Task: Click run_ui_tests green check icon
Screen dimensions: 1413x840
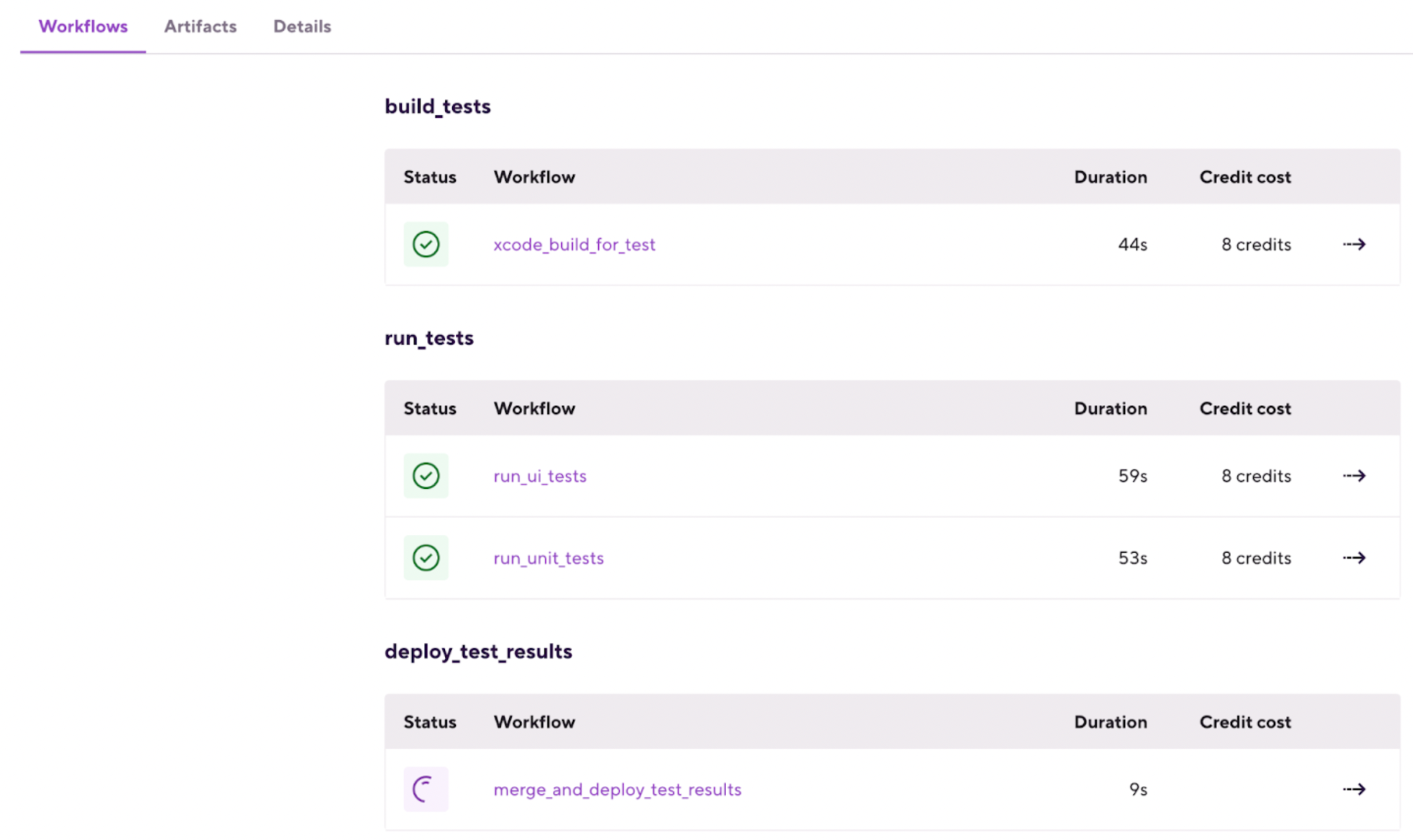Action: point(426,476)
